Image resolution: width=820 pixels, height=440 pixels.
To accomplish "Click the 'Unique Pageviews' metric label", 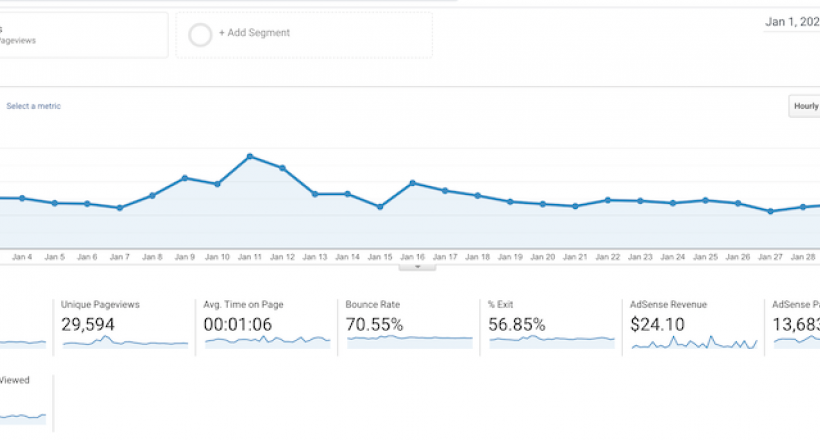I will [100, 304].
